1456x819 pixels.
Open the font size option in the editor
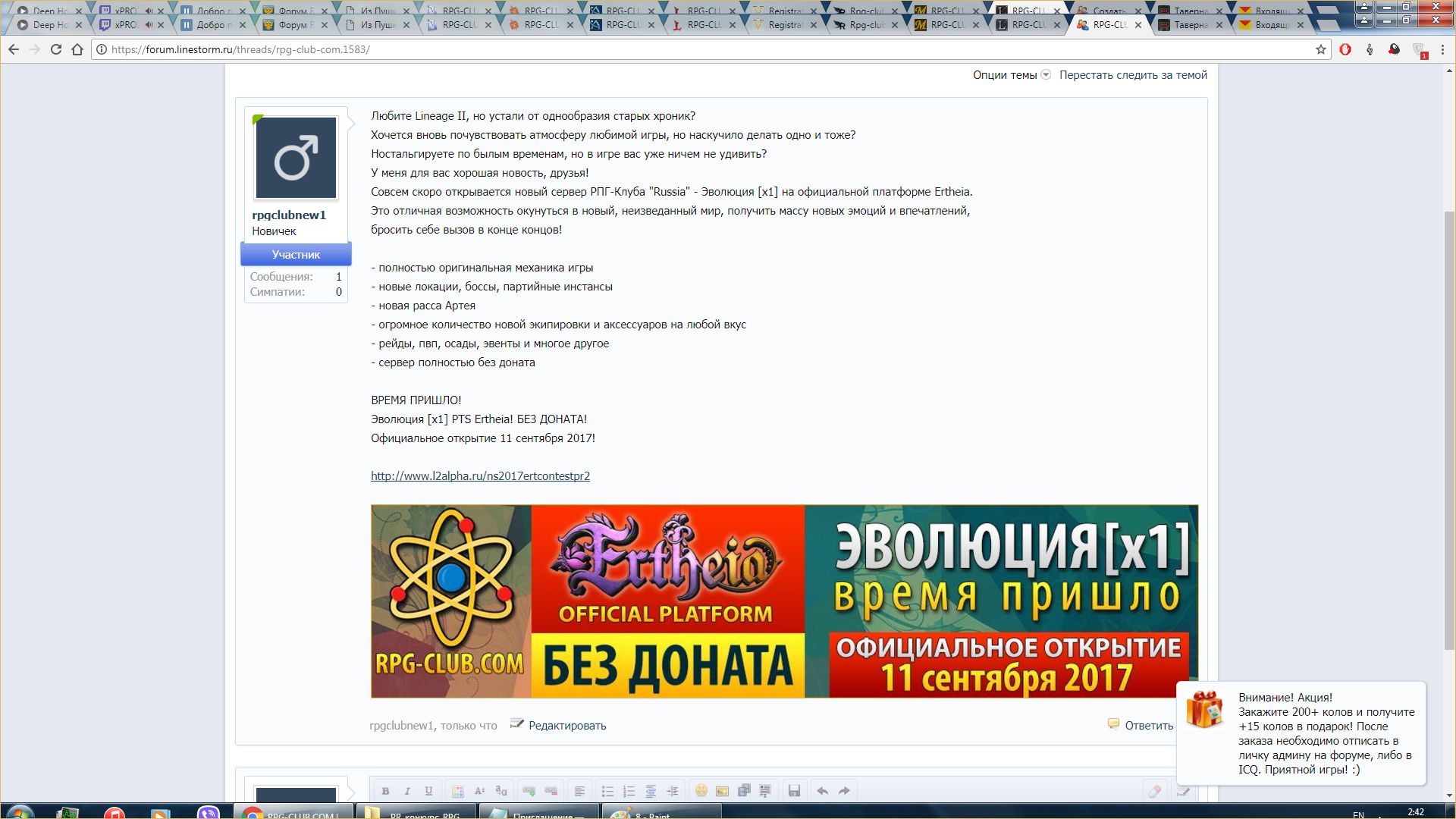tap(479, 791)
